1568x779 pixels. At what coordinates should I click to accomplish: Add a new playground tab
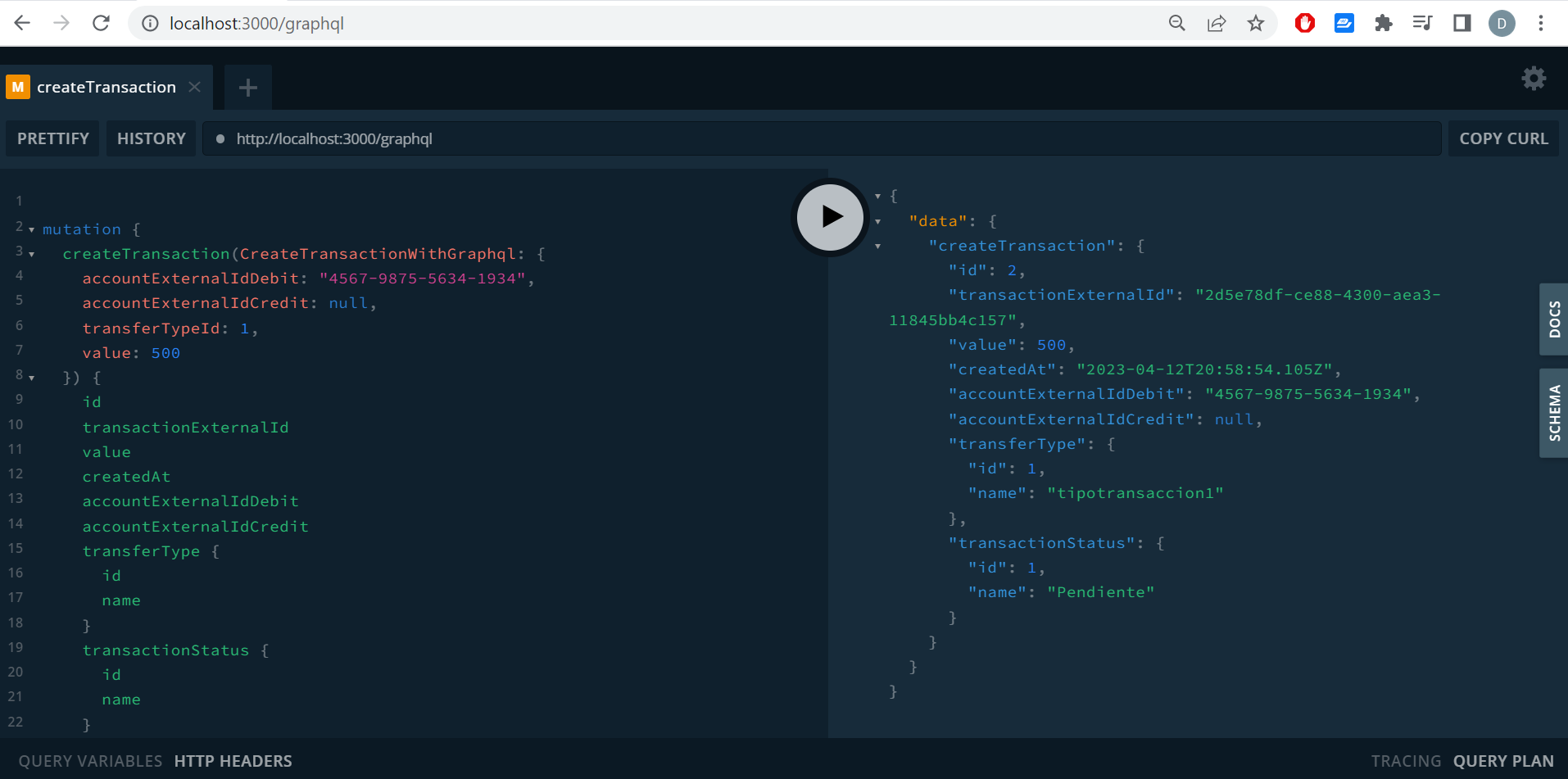point(247,88)
